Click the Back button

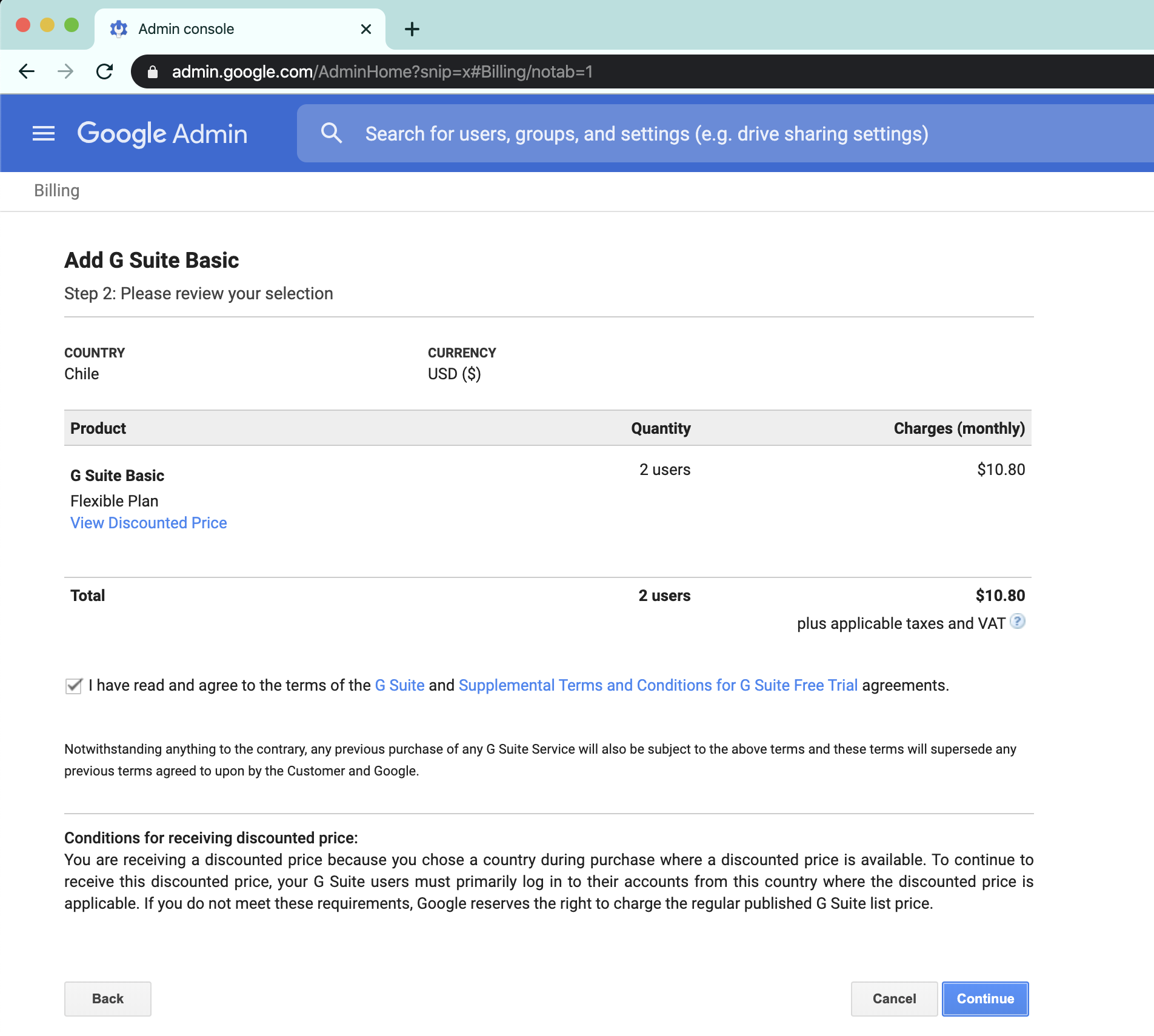(108, 999)
